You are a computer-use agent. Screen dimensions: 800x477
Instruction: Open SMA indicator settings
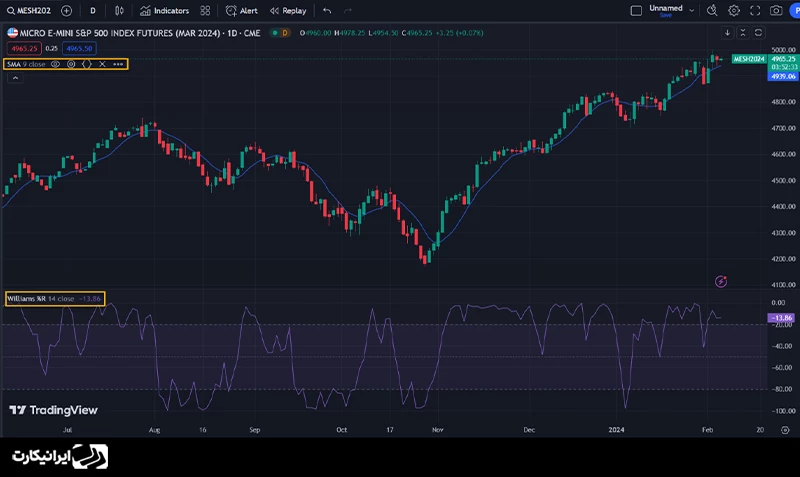click(x=71, y=64)
